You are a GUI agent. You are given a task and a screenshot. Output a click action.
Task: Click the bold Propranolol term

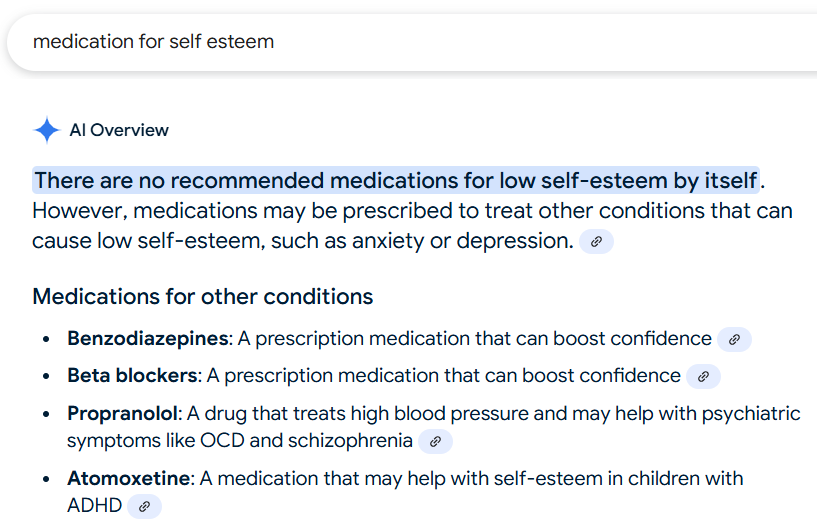coord(124,414)
